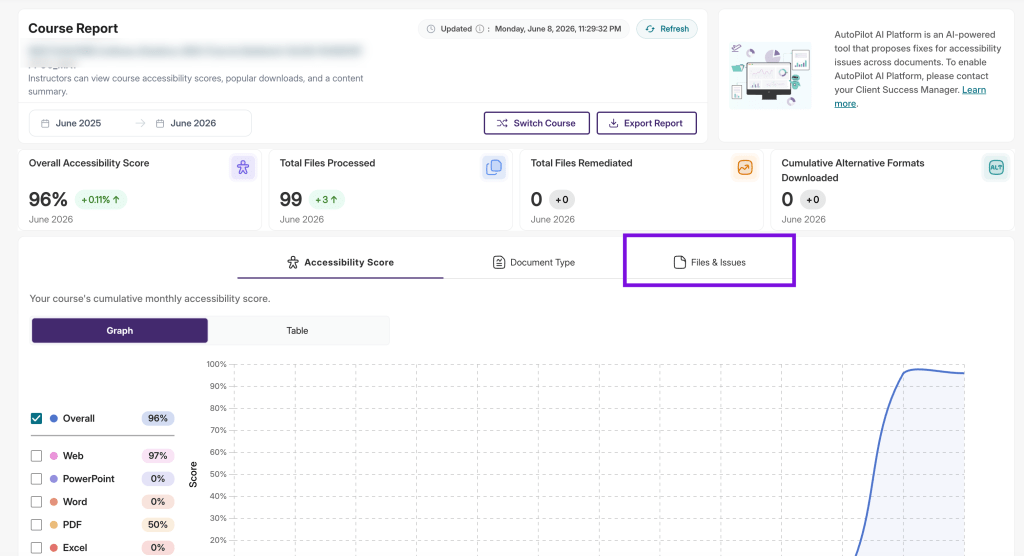The image size is (1024, 556).
Task: Open the June 2026 end date field
Action: 193,123
